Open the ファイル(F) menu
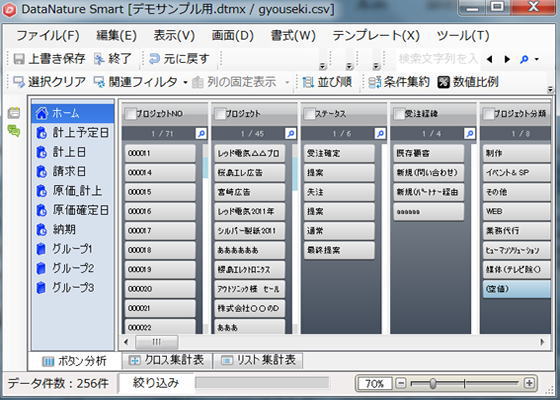The image size is (560, 400). pos(48,36)
